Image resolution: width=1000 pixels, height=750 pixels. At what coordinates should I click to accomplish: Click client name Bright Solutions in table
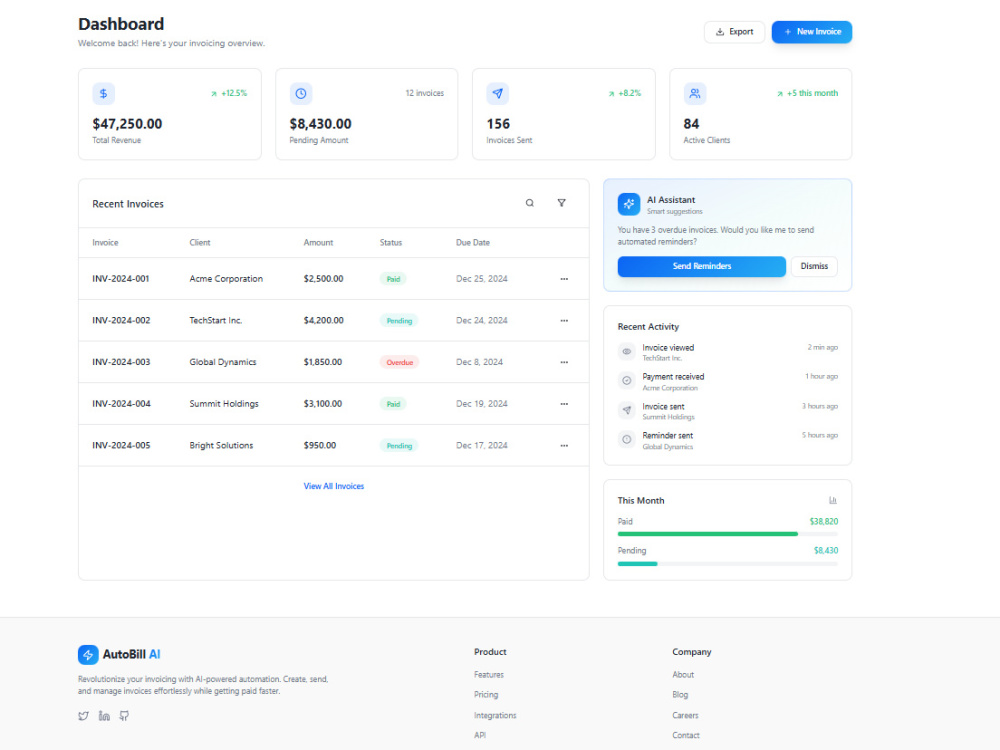(221, 446)
